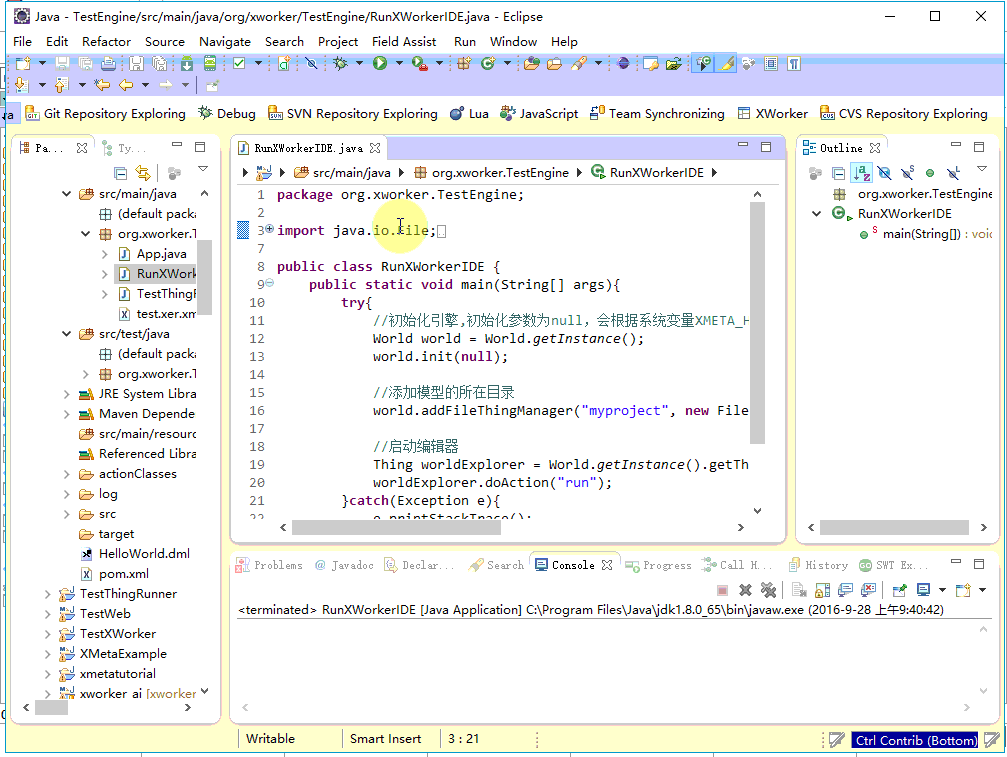Open the Debug button dropdown arrow

point(359,63)
